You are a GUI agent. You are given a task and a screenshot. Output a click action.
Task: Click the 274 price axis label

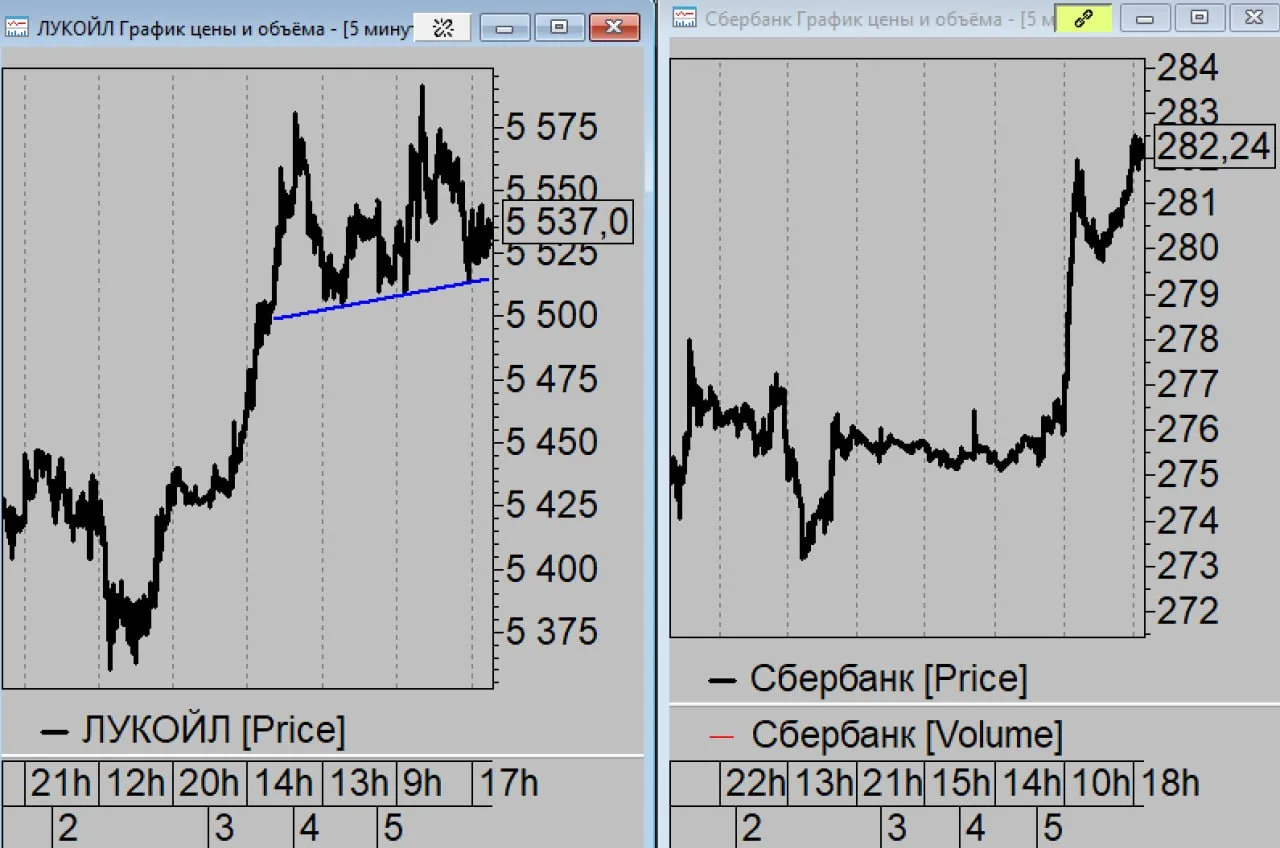pos(1187,521)
